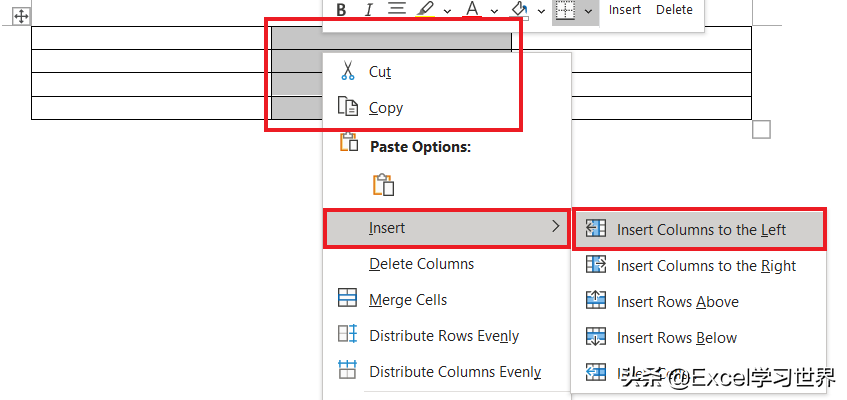Click the scissors Cut icon
Screen dimensions: 847x400
[347, 71]
